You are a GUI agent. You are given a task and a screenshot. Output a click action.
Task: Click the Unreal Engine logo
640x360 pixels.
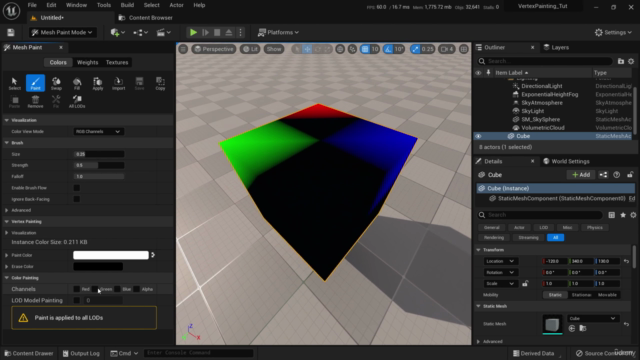(11, 11)
